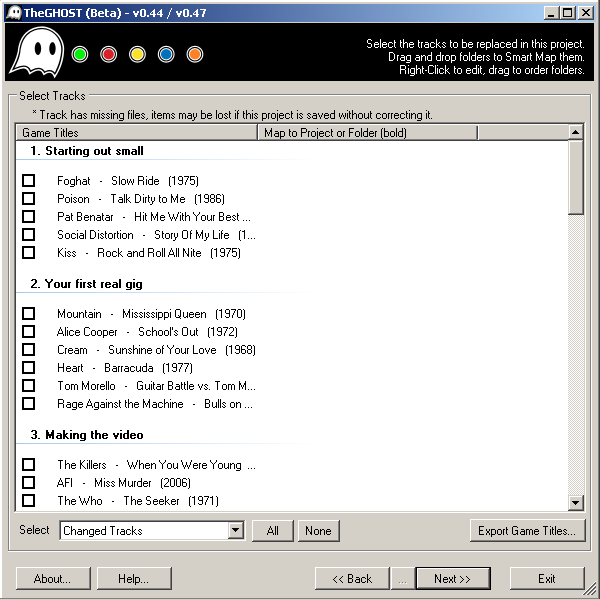This screenshot has width=600, height=600.
Task: Click the yellow fret circle
Action: pos(137,54)
